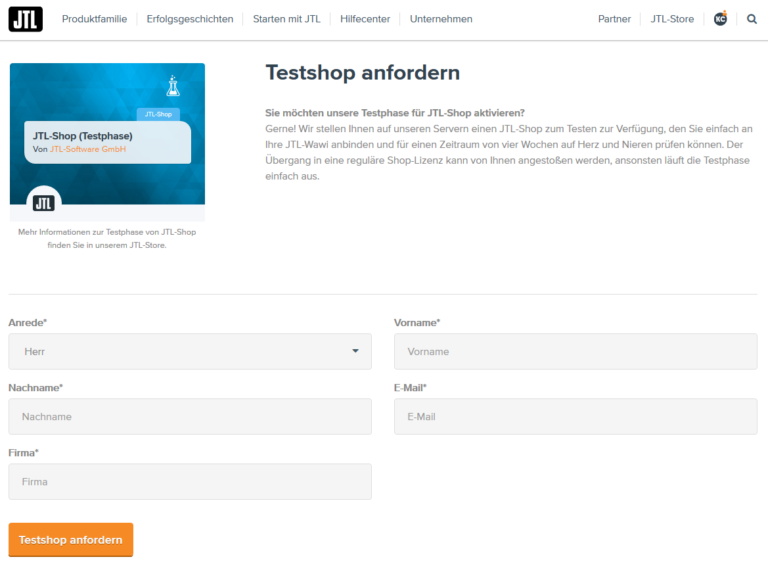
Task: Click the Firma text field
Action: tap(190, 482)
